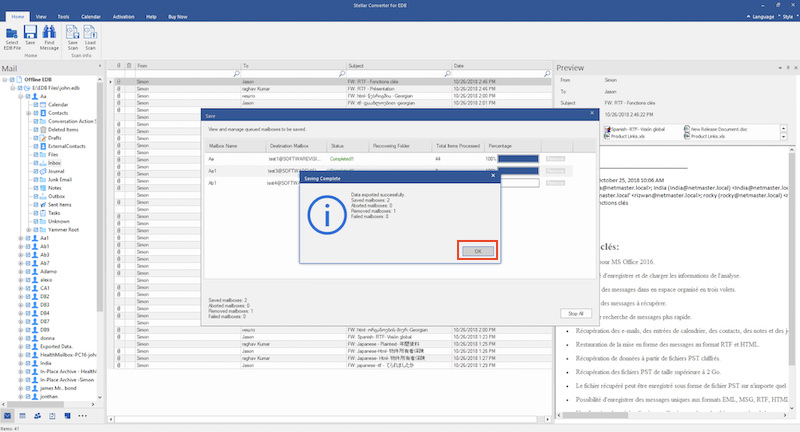Viewport: 800px width, 432px height.
Task: Click search magnifier in Subject column filter
Action: pyautogui.click(x=447, y=74)
